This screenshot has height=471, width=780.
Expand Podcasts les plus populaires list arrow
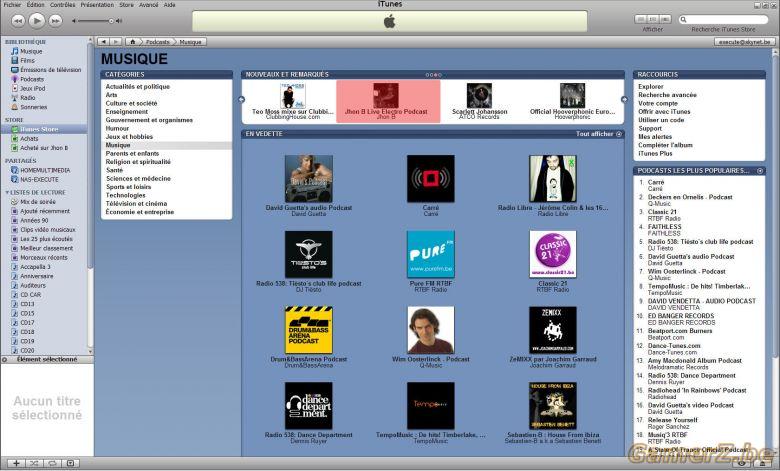[760, 171]
